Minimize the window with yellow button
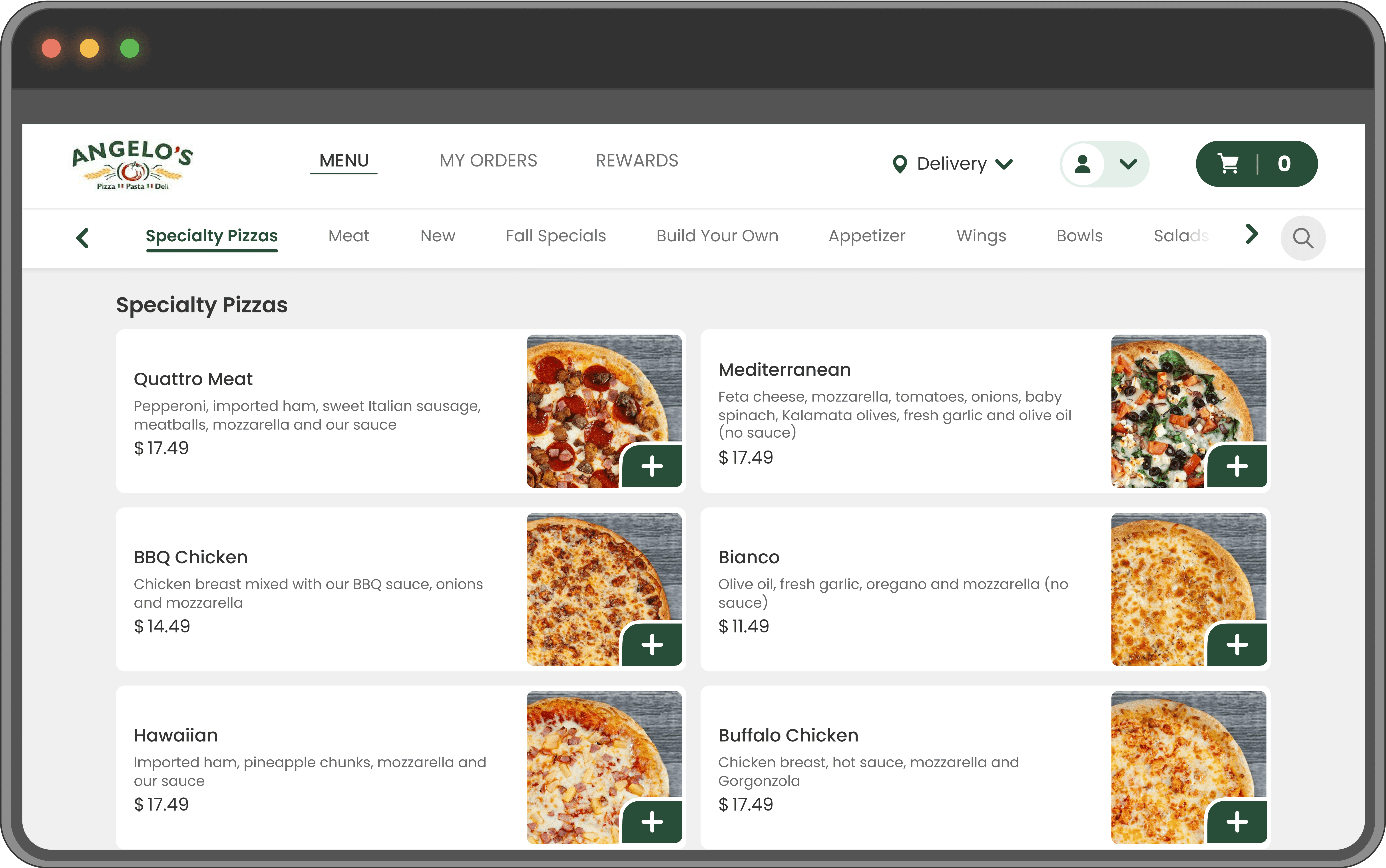Viewport: 1386px width, 868px height. click(90, 48)
